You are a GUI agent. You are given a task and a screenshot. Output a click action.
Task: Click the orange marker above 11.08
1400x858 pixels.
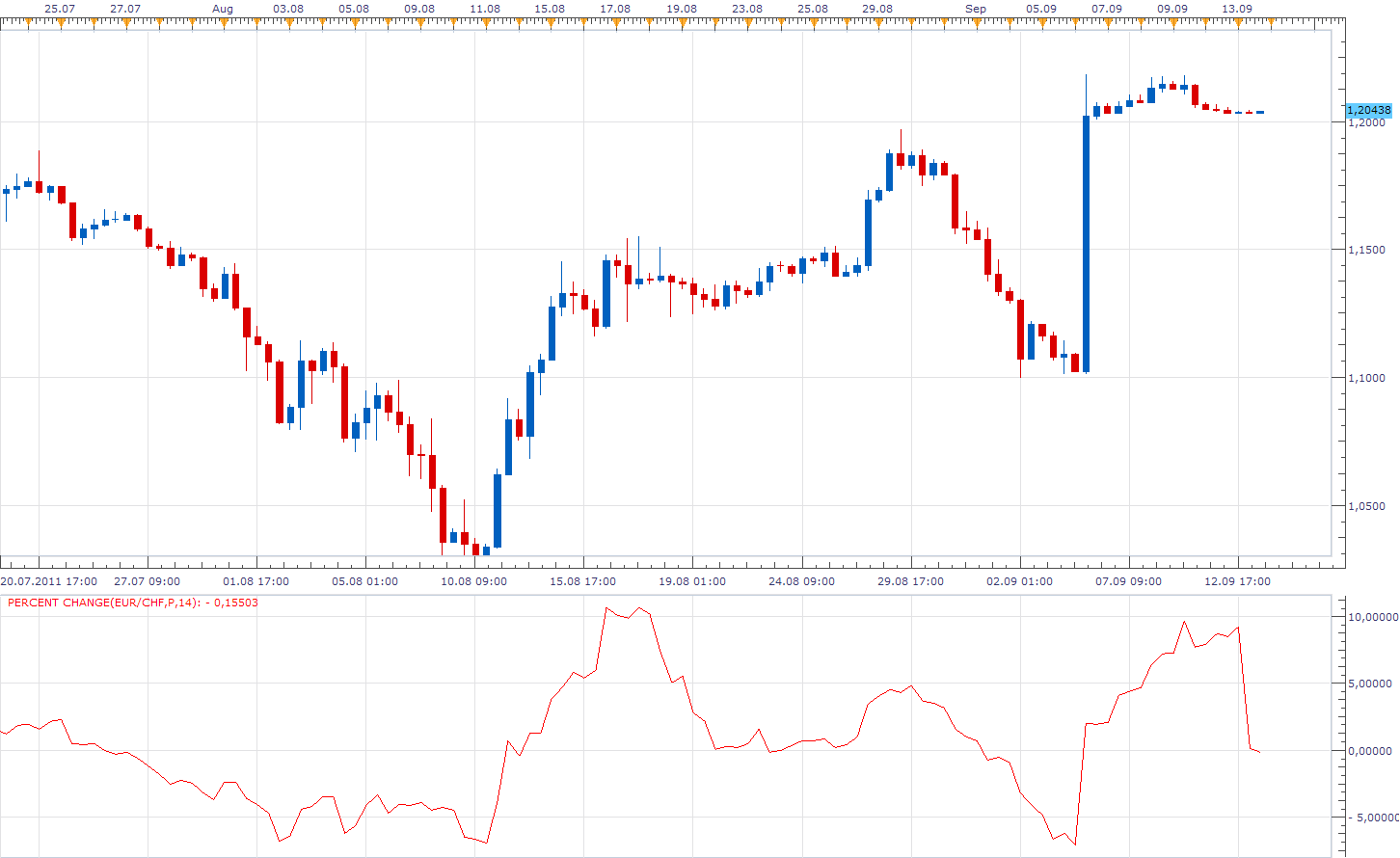(485, 24)
